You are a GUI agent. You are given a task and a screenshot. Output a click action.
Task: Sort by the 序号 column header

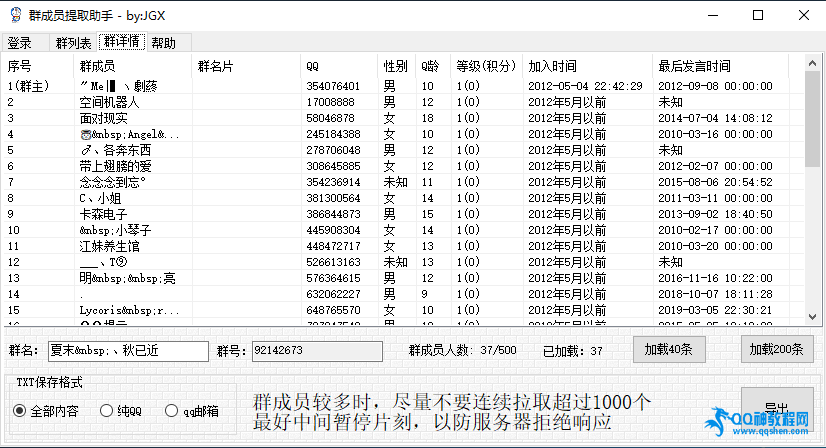pyautogui.click(x=38, y=66)
